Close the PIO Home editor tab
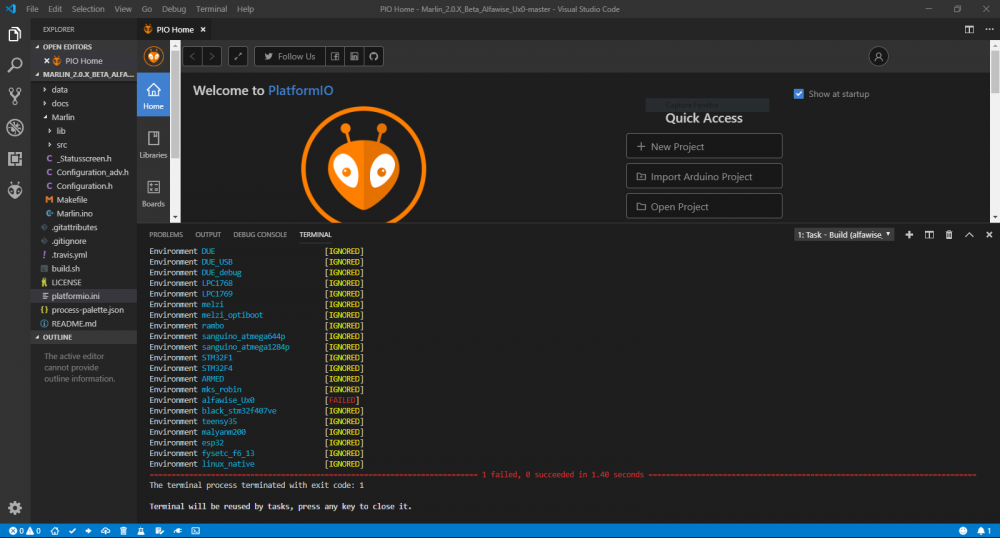This screenshot has height=538, width=1000. click(x=203, y=29)
